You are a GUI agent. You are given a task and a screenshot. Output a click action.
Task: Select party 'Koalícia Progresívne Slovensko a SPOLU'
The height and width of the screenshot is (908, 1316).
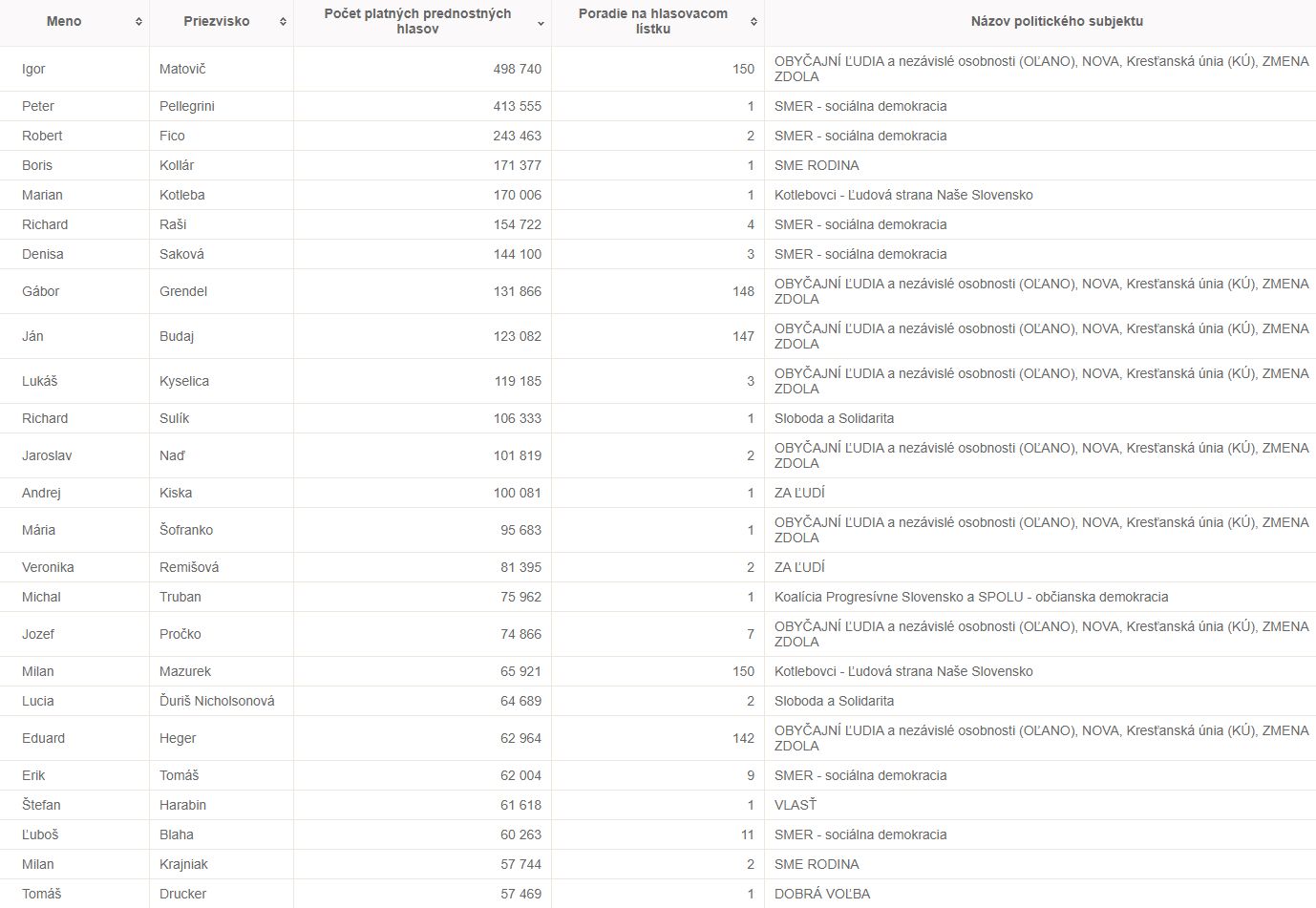click(901, 597)
